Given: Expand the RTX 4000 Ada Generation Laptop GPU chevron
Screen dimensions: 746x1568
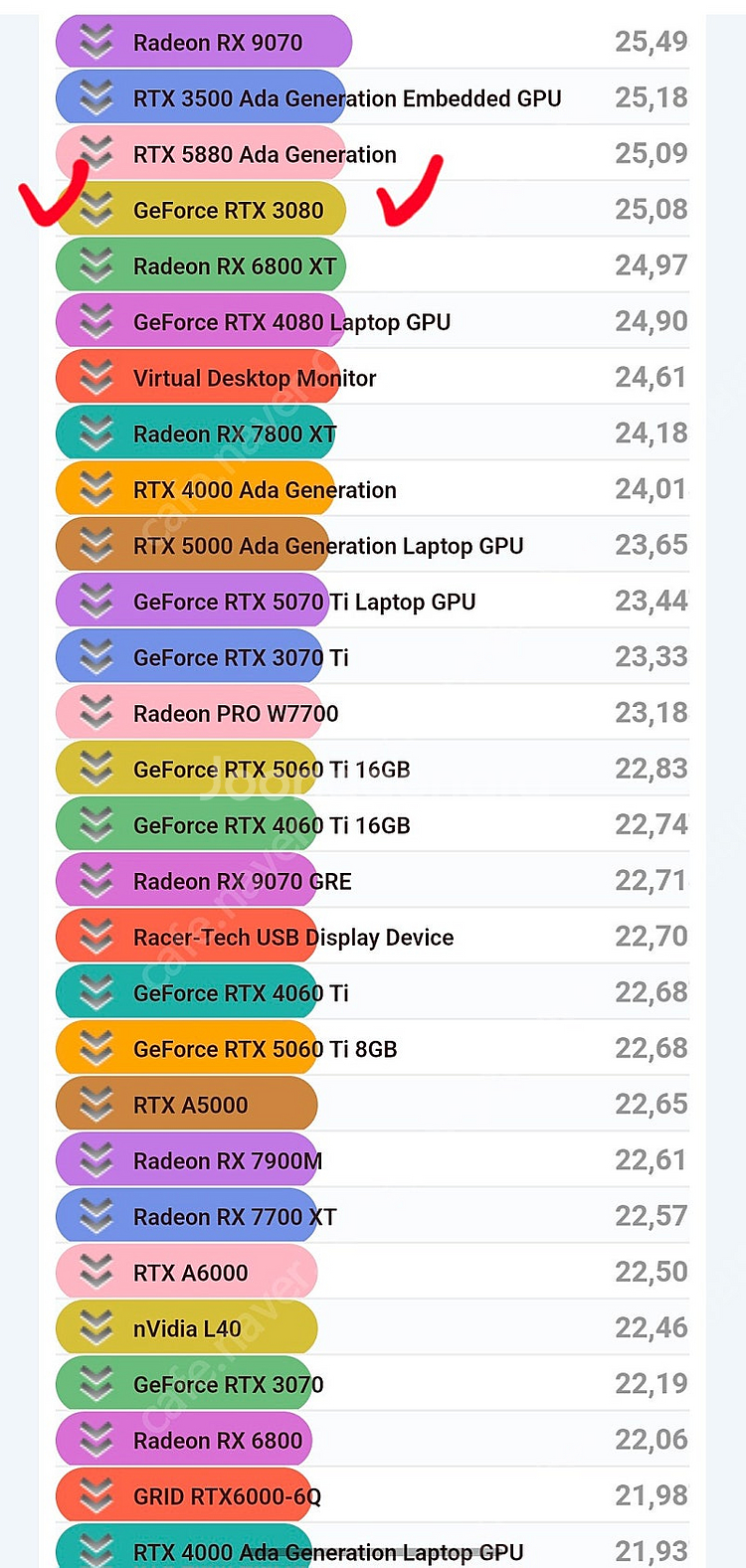Looking at the screenshot, I should tap(96, 1550).
